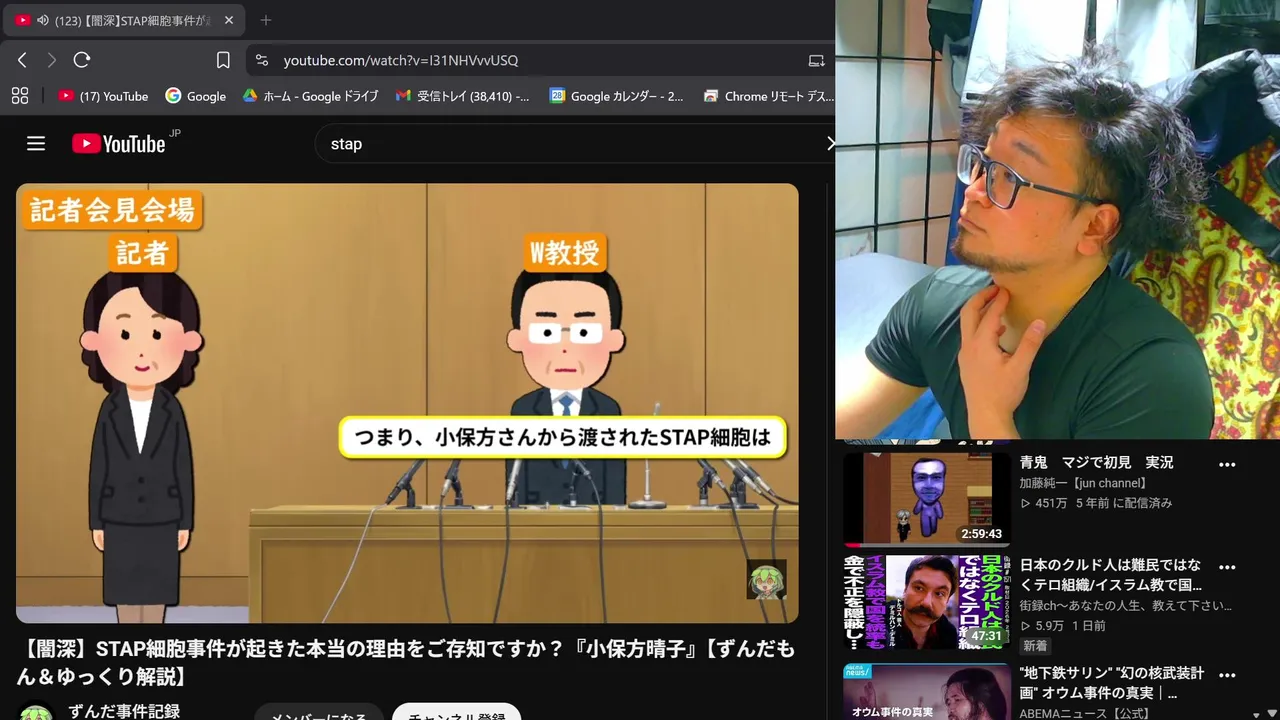Click the browser back arrow

pos(22,60)
